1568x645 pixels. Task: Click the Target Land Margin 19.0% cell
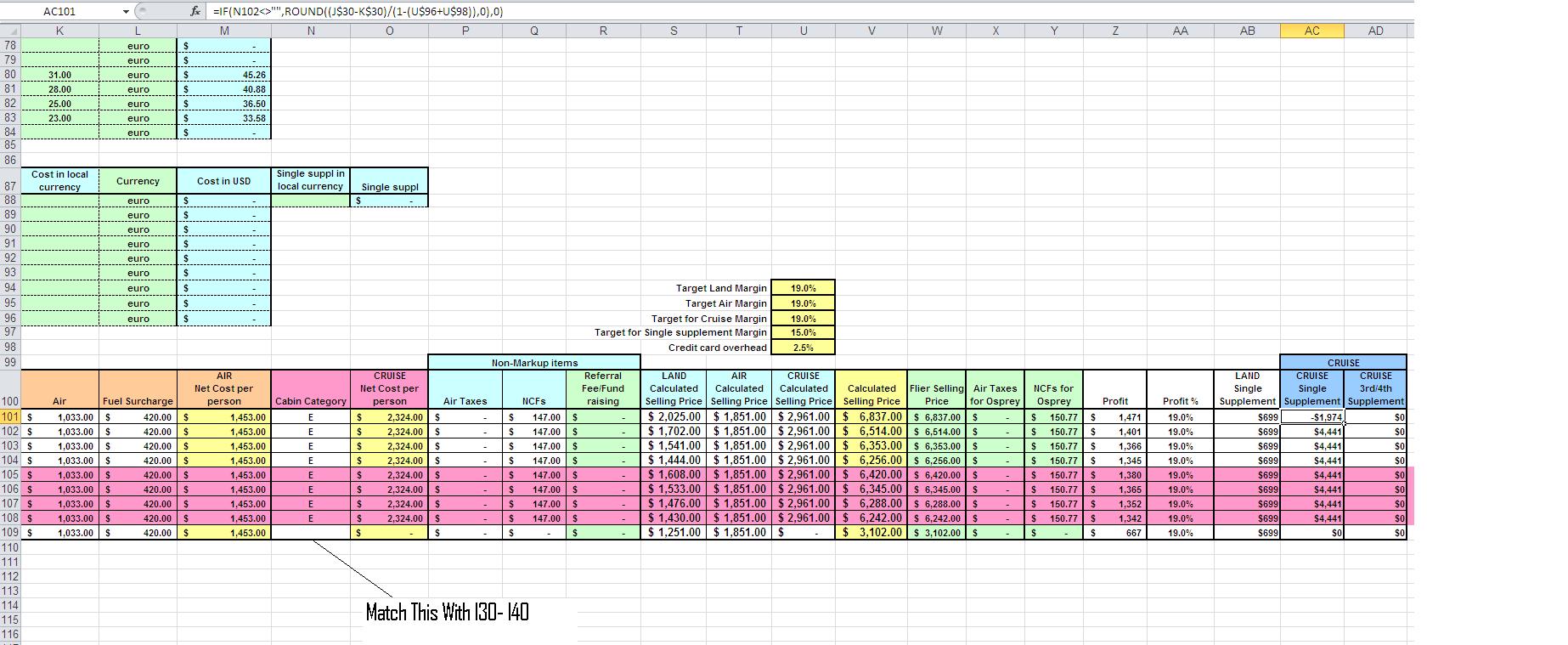(803, 288)
